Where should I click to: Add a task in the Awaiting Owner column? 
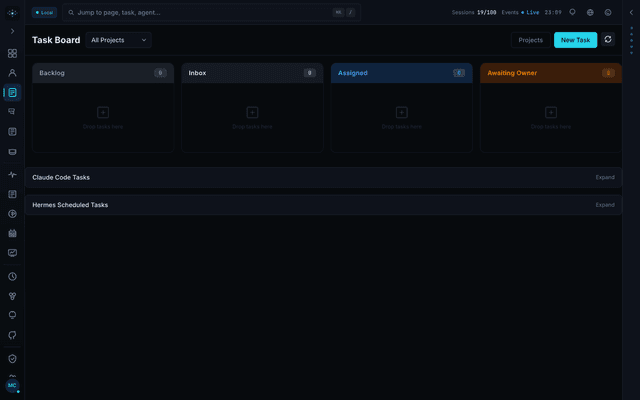tap(551, 112)
